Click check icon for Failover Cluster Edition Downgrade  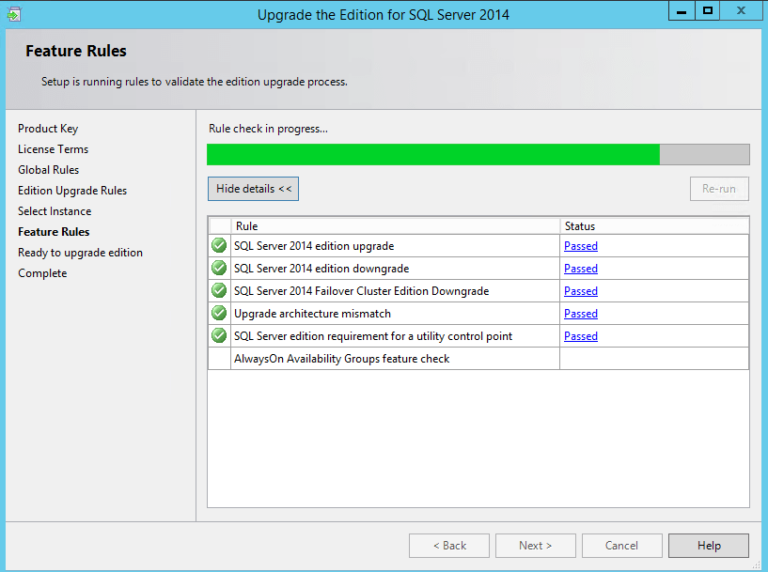coord(219,290)
